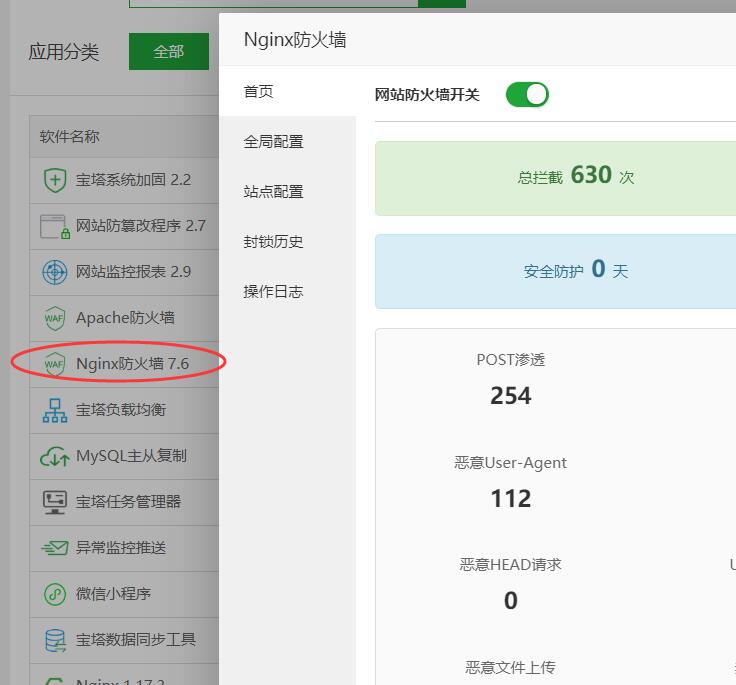Viewport: 736px width, 685px height.
Task: Click the 网站监控报表 target icon
Action: point(54,272)
